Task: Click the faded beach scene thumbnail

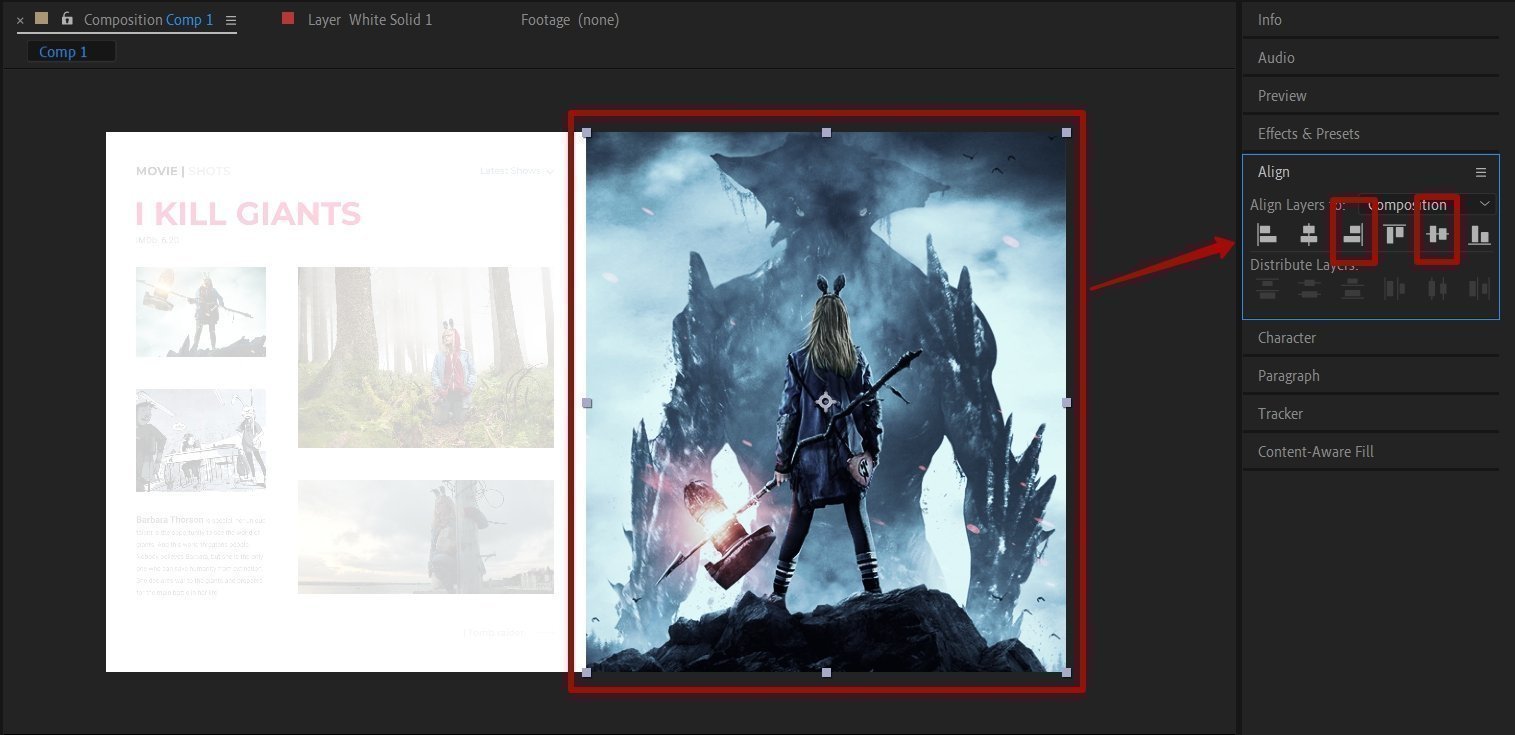Action: tap(425, 537)
